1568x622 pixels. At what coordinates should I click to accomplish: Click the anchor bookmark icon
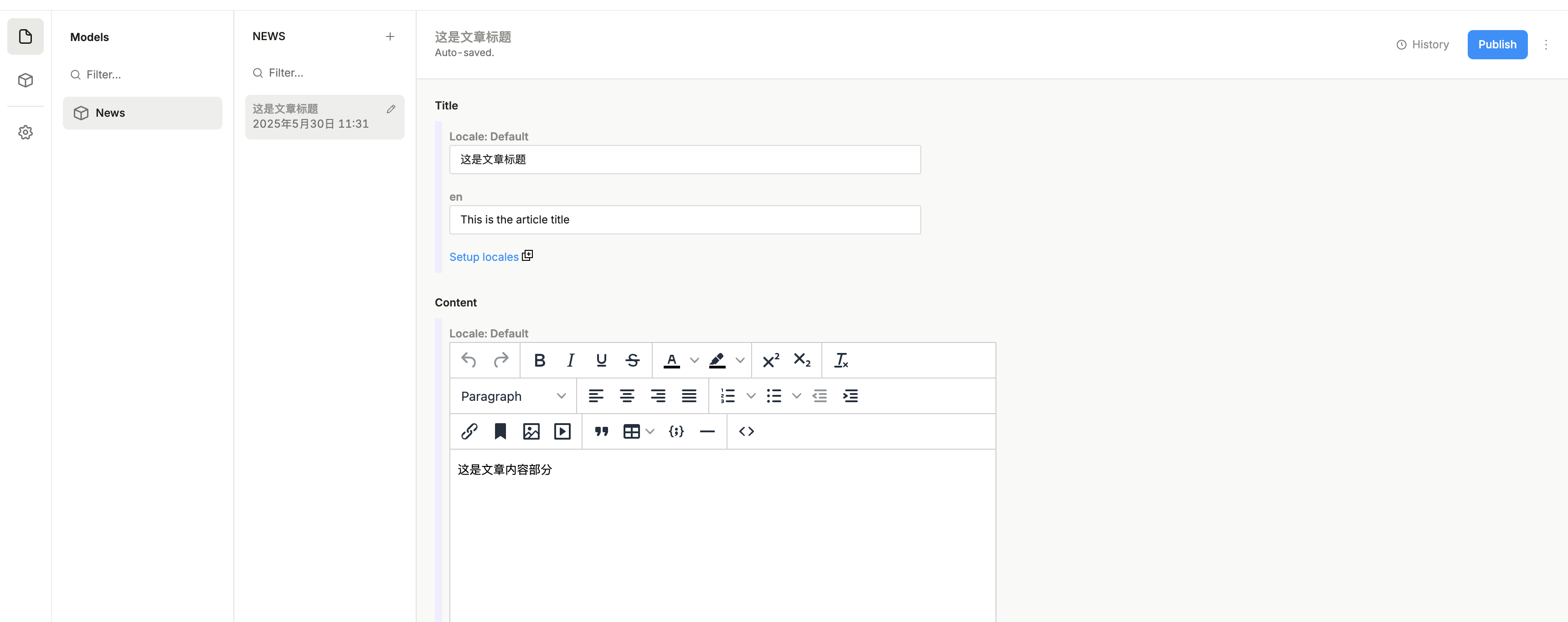pyautogui.click(x=500, y=431)
